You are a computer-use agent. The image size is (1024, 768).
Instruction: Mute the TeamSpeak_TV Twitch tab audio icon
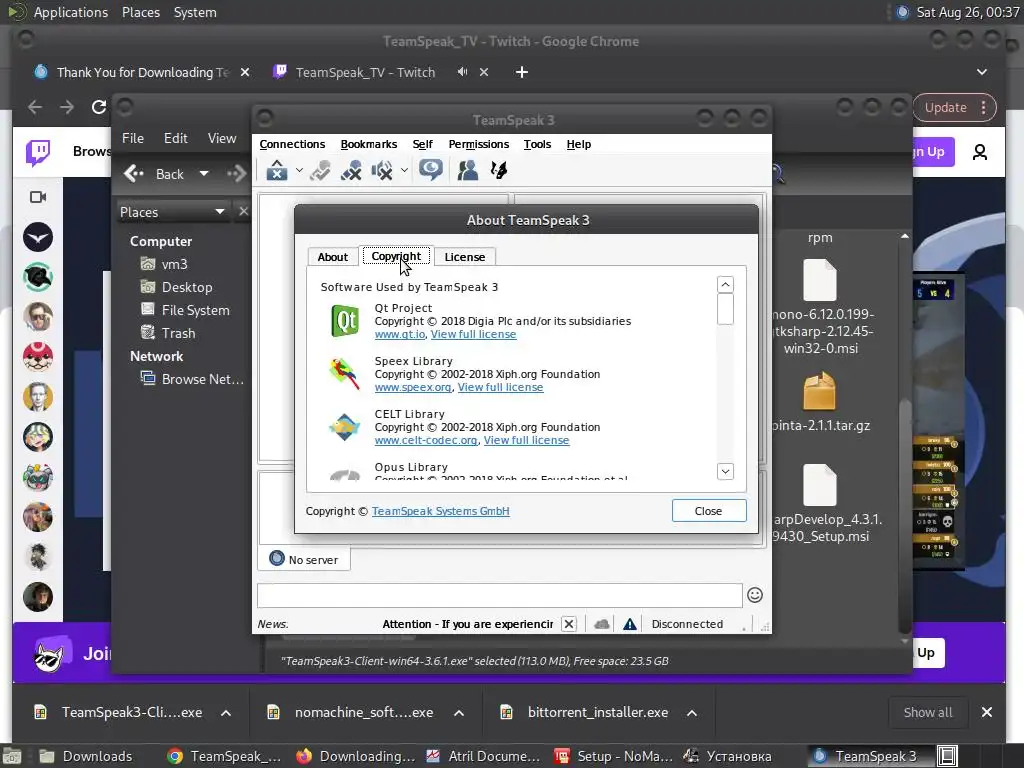click(x=462, y=72)
